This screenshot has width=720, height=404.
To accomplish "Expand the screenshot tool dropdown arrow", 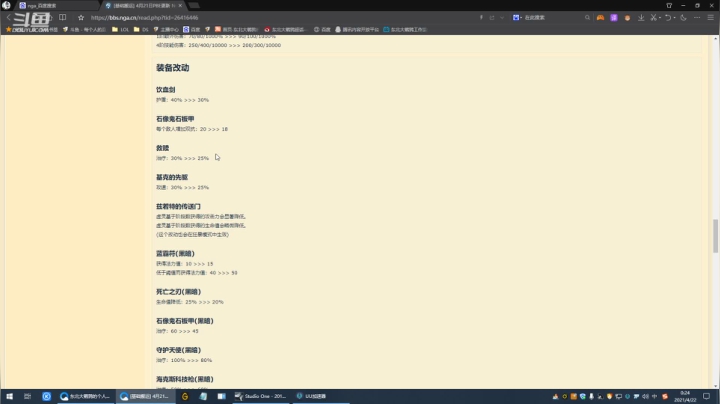I will (660, 17).
